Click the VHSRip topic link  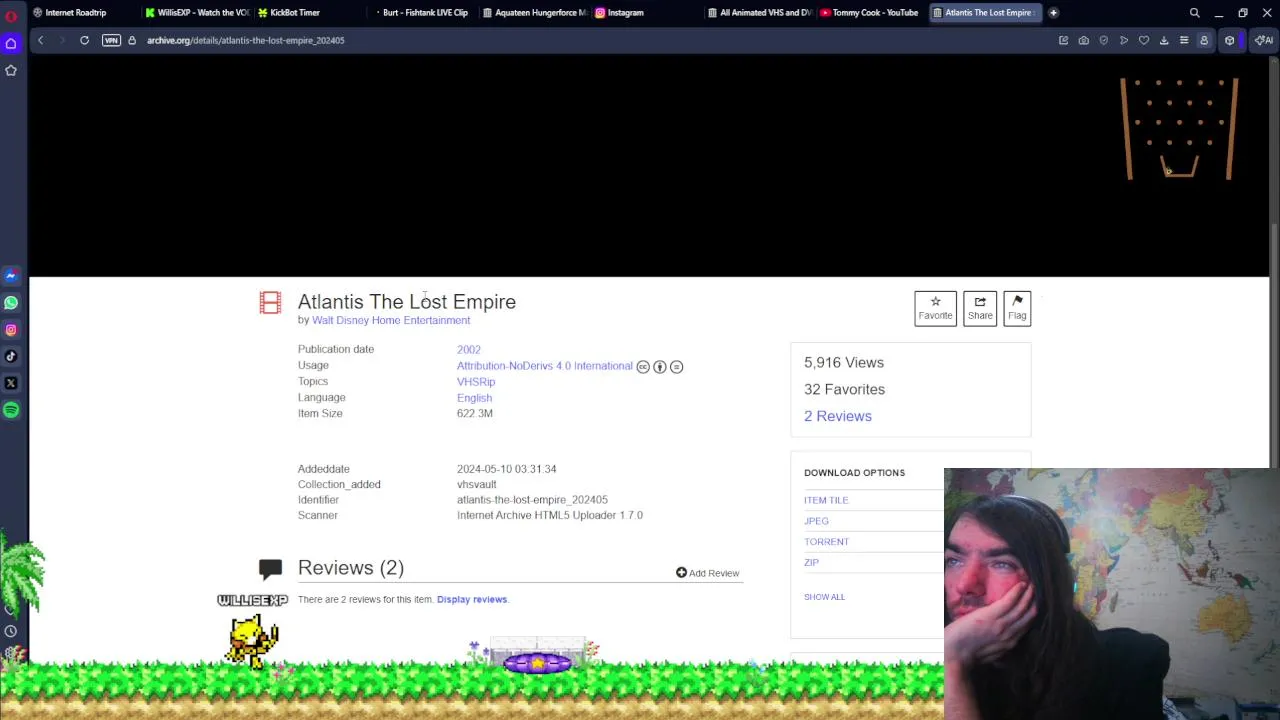point(476,382)
